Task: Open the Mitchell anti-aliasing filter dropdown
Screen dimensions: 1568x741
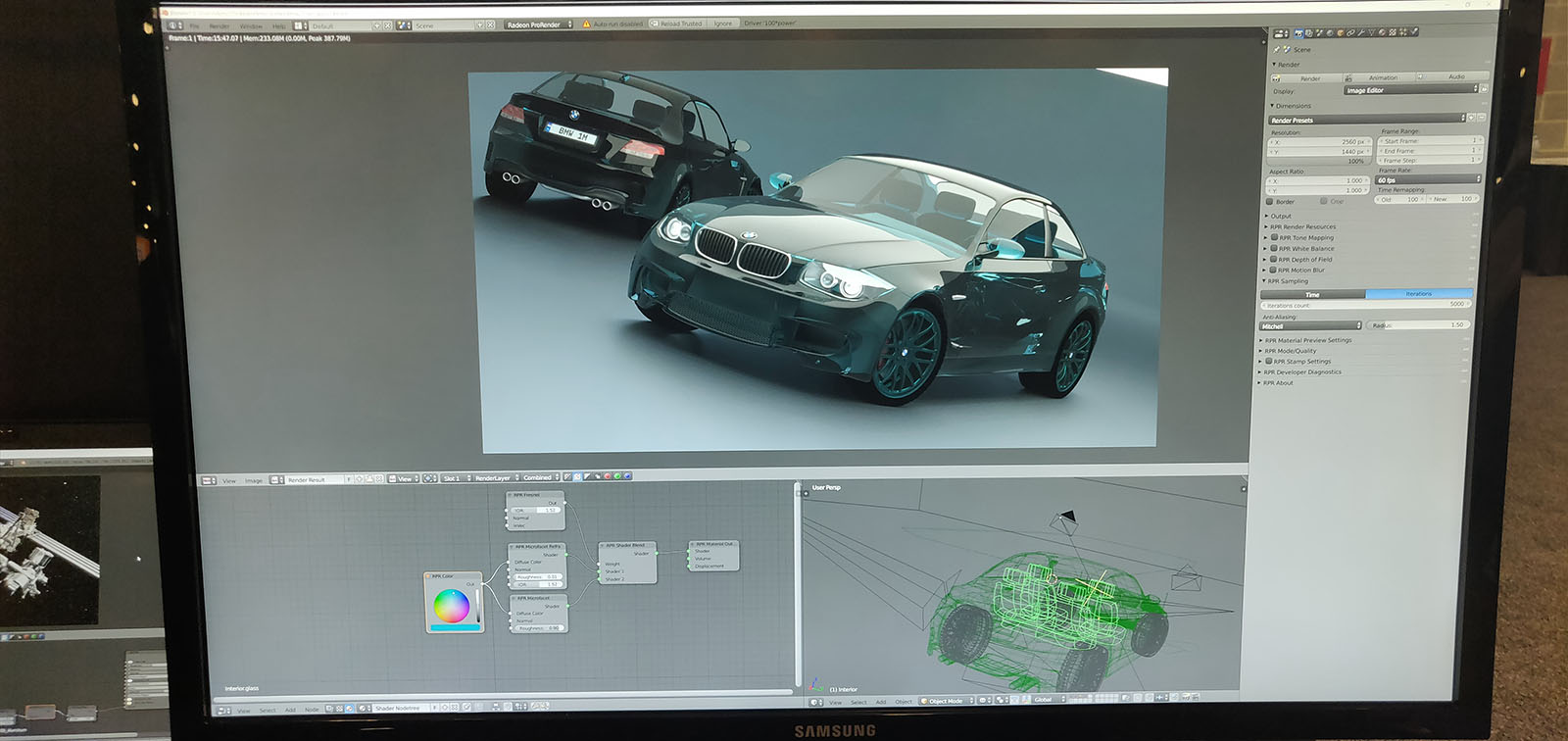Action: pos(1310,325)
